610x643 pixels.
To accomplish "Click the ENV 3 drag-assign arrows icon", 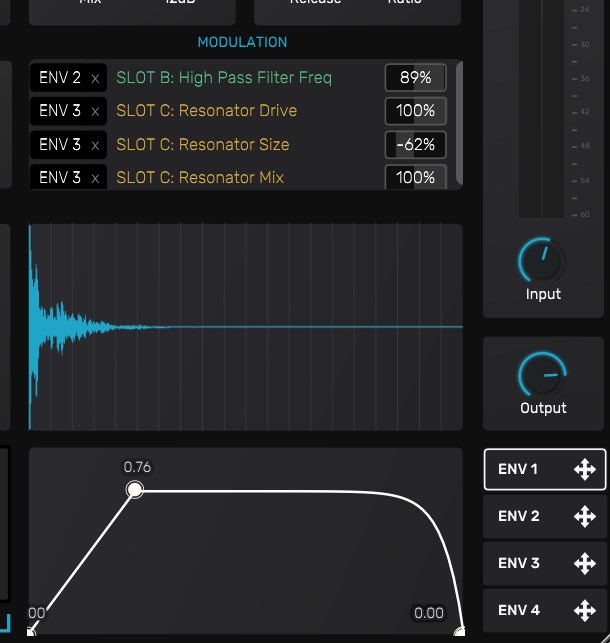I will coord(584,563).
